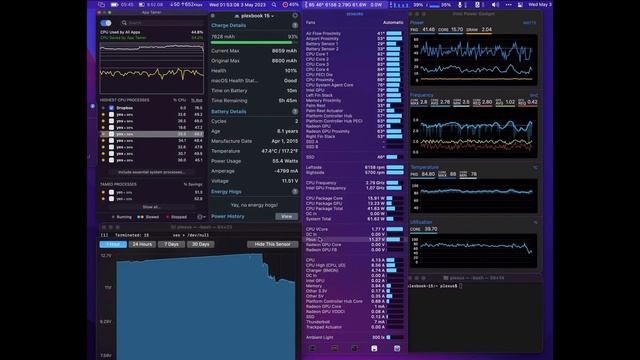Toggle the App Tamer master enable switch
This screenshot has height=360, width=640.
click(106, 23)
